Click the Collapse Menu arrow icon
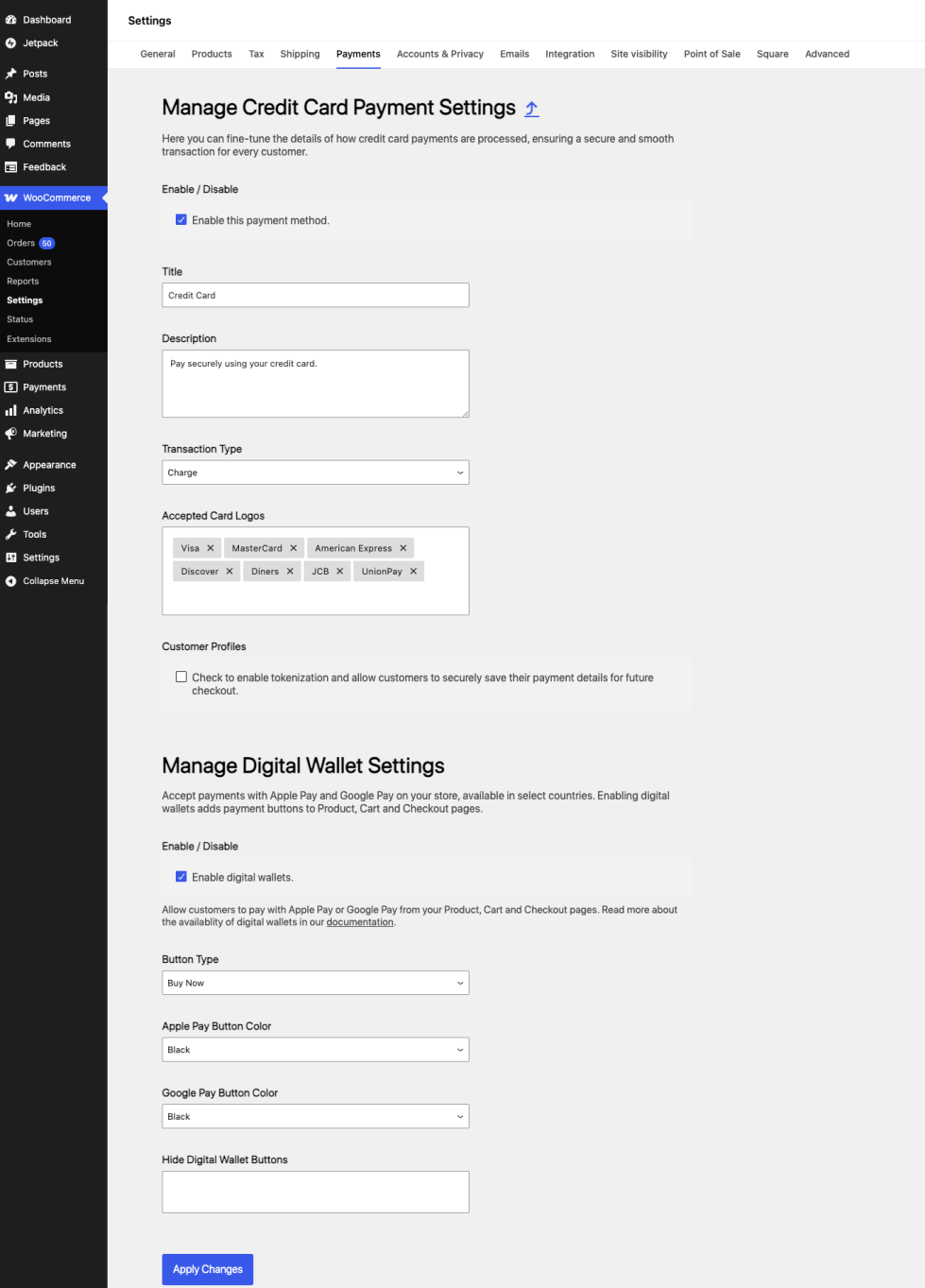This screenshot has height=1288, width=925. click(x=11, y=581)
